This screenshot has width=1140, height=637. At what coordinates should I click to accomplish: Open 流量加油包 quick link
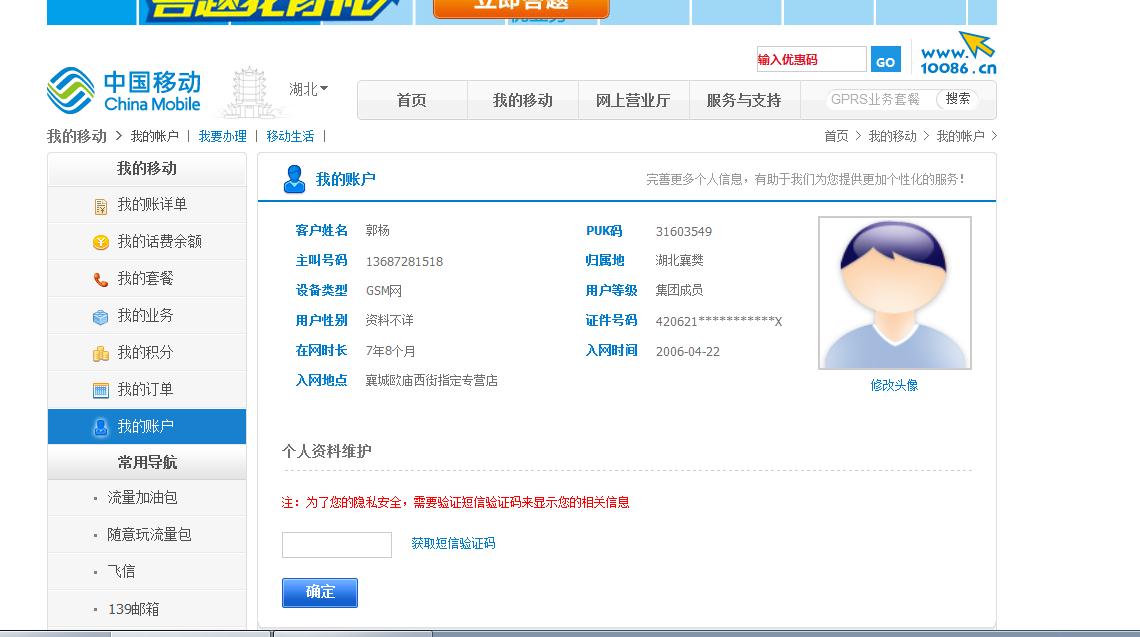[x=142, y=498]
